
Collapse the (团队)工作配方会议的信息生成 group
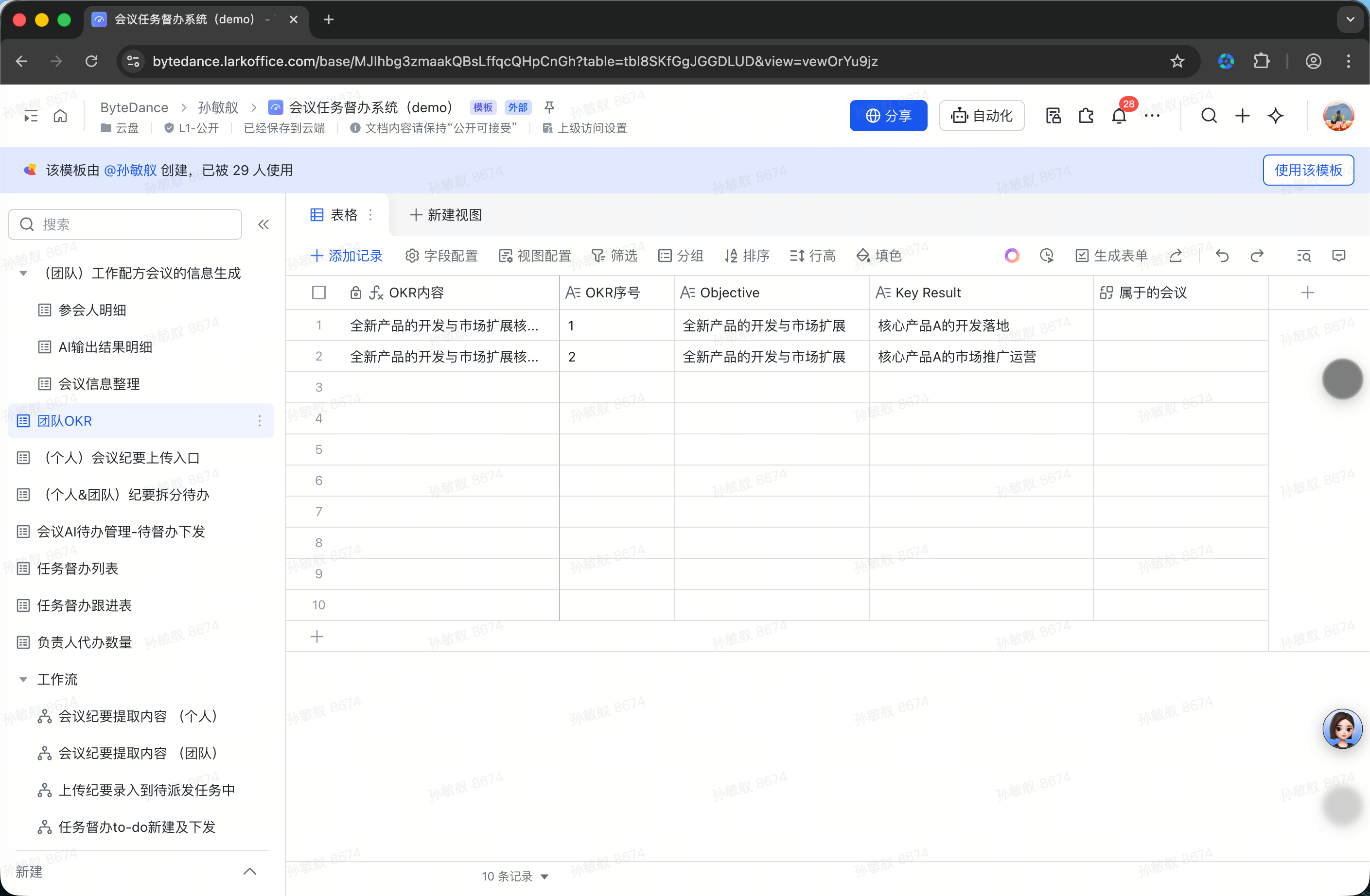pyautogui.click(x=23, y=274)
